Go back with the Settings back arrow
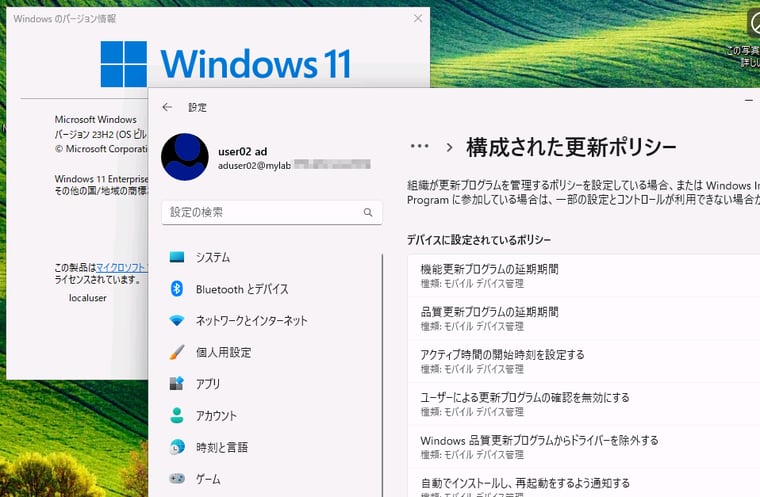 [x=167, y=107]
